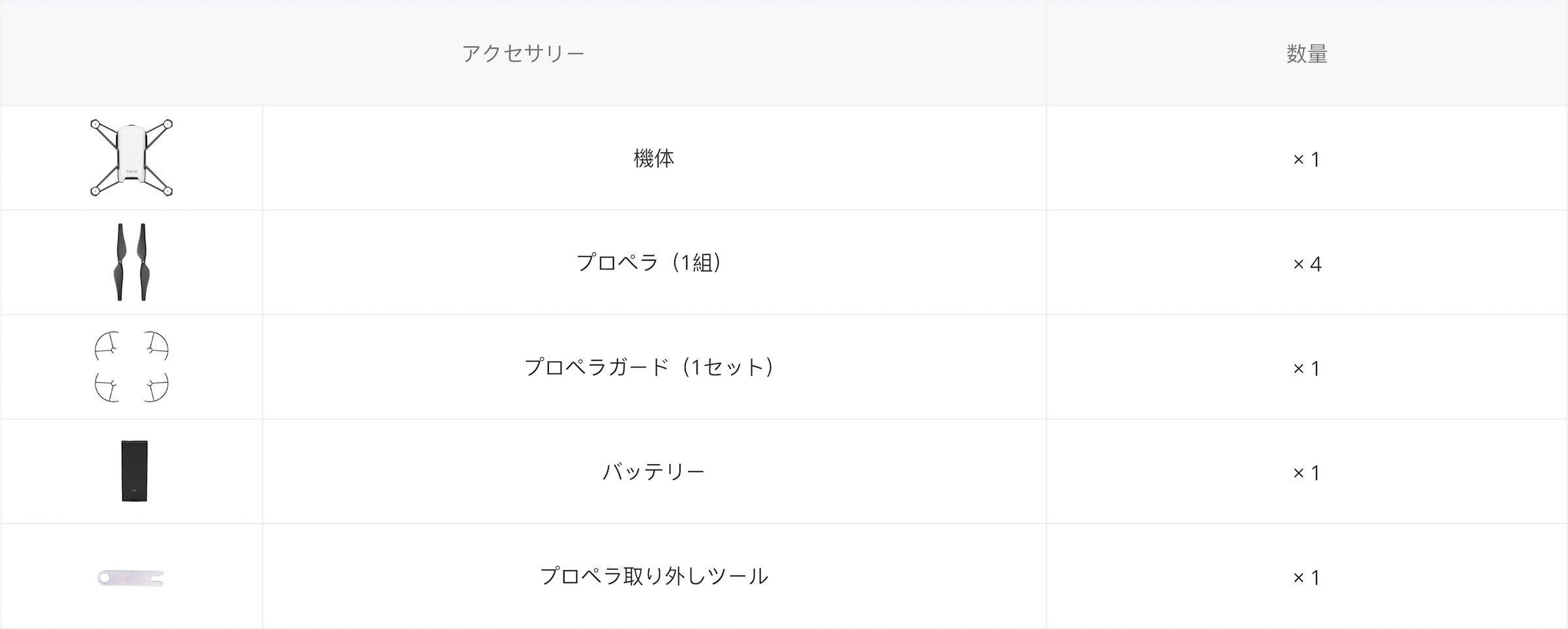This screenshot has height=629, width=1568.
Task: Click the プロペラ取り外しツール label
Action: (654, 577)
